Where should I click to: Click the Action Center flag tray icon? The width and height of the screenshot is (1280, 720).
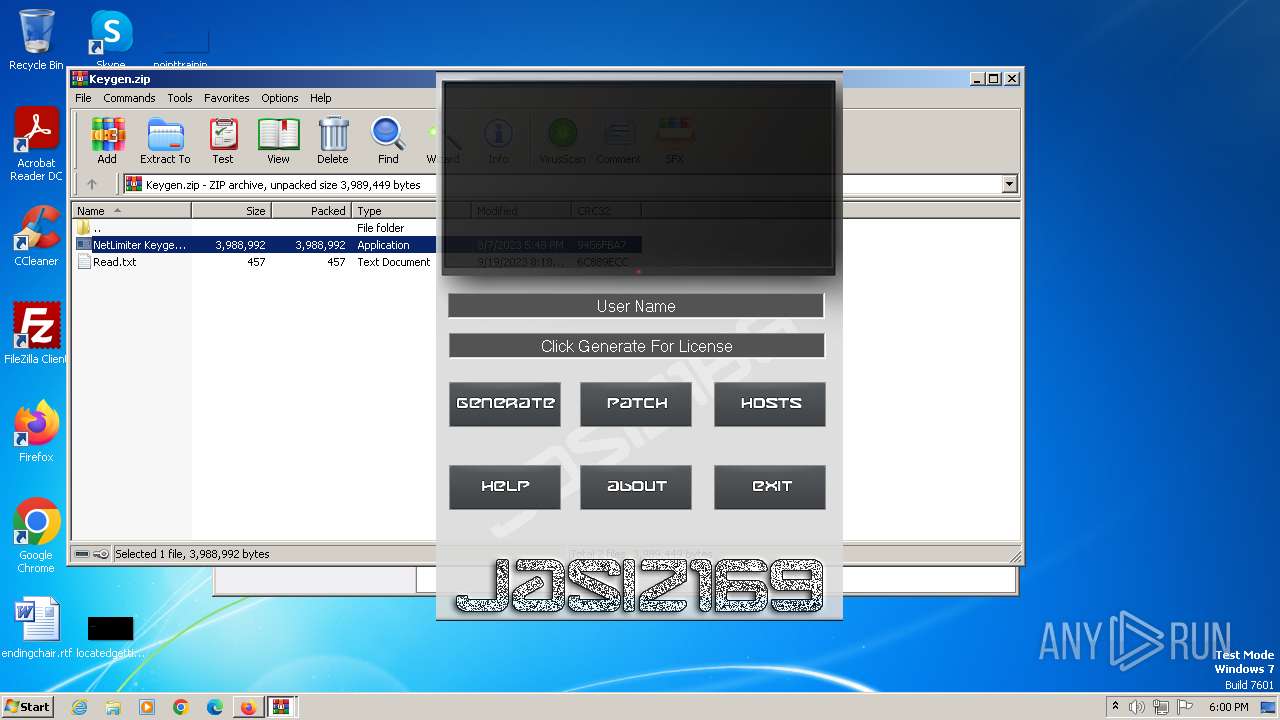[1185, 707]
